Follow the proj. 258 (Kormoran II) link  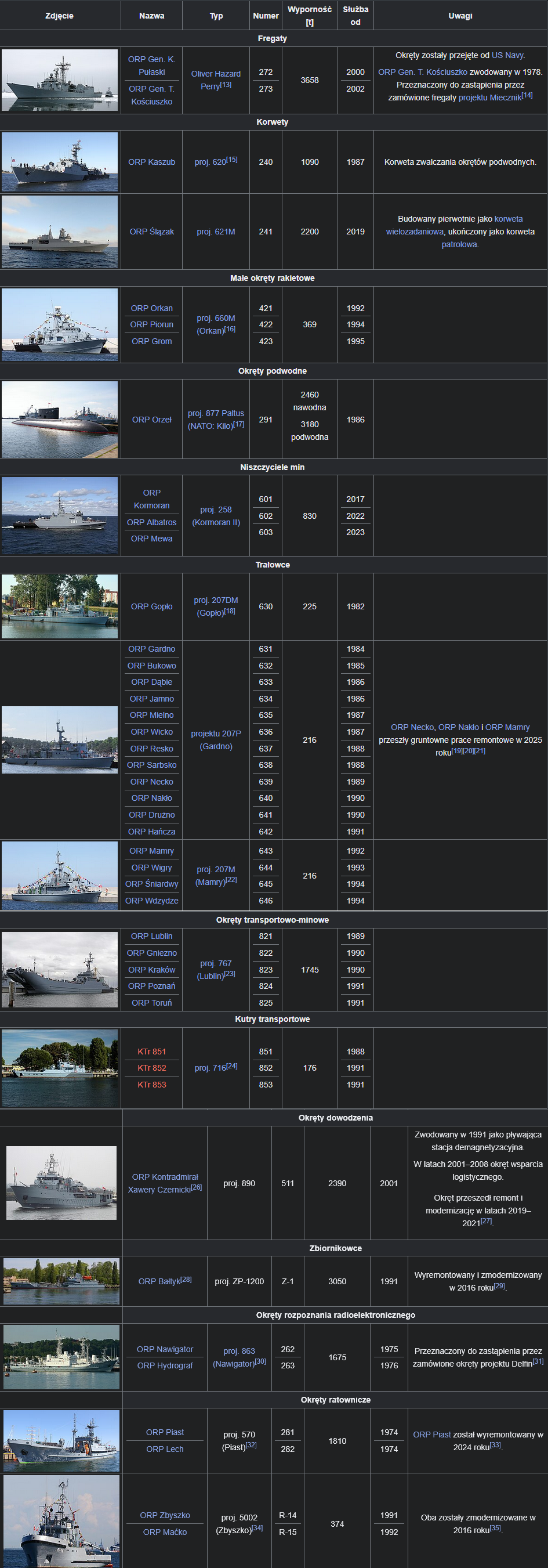[x=216, y=515]
